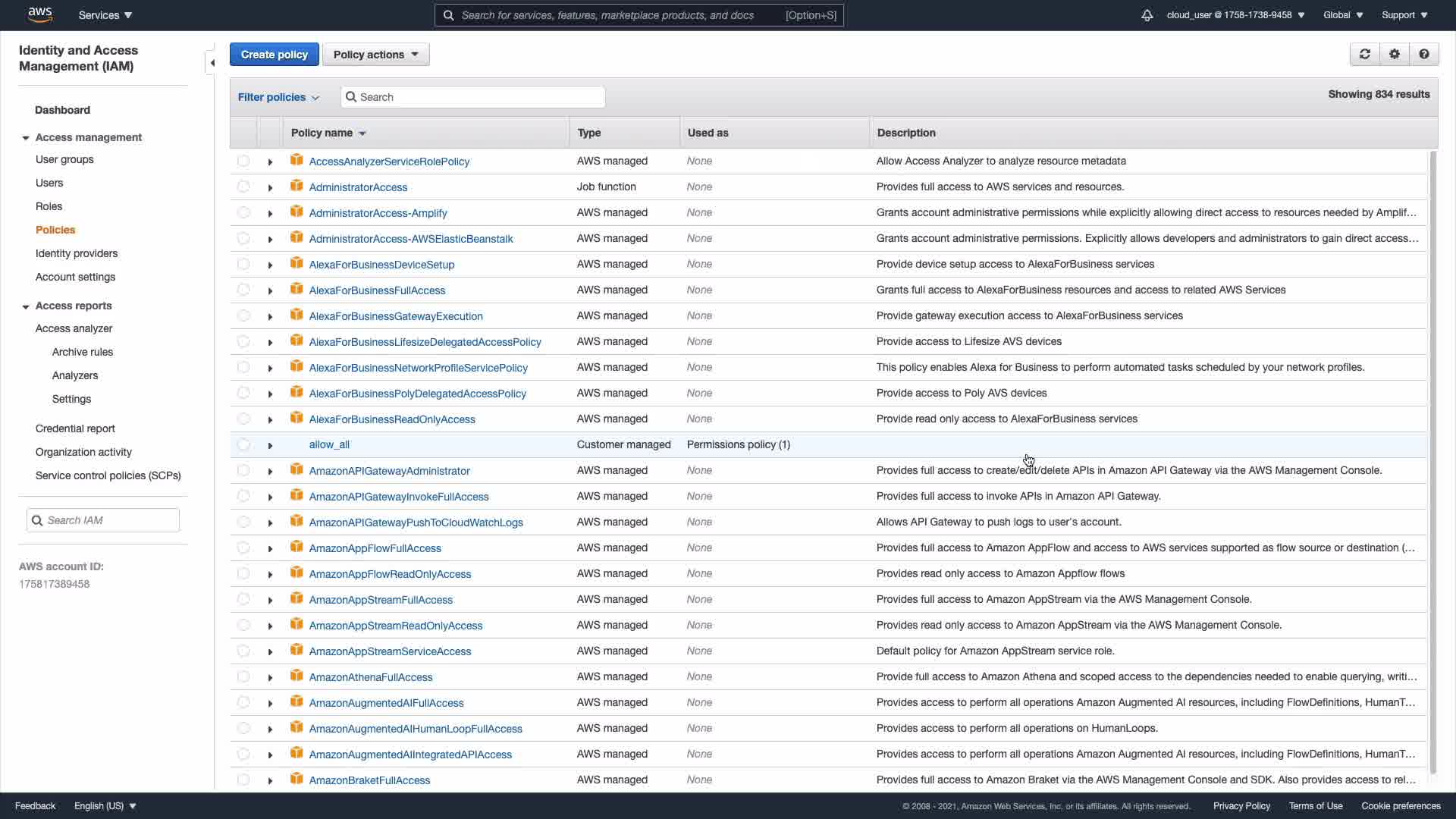Open the Policy actions dropdown

(x=375, y=55)
